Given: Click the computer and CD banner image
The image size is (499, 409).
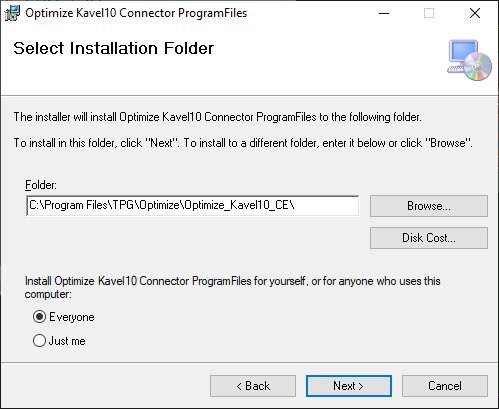Looking at the screenshot, I should (469, 60).
